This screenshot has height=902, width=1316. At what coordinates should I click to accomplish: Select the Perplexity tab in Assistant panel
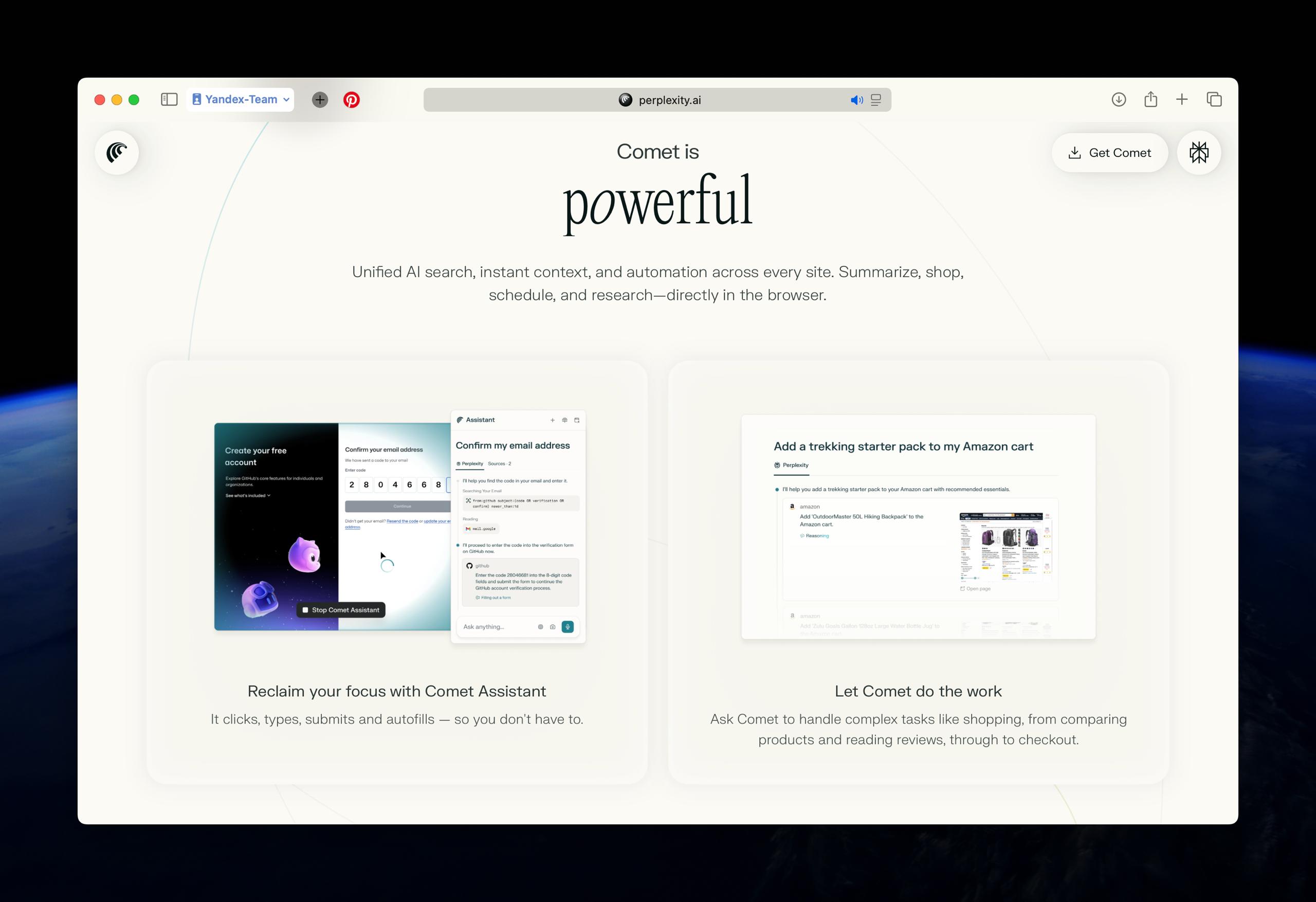(470, 463)
